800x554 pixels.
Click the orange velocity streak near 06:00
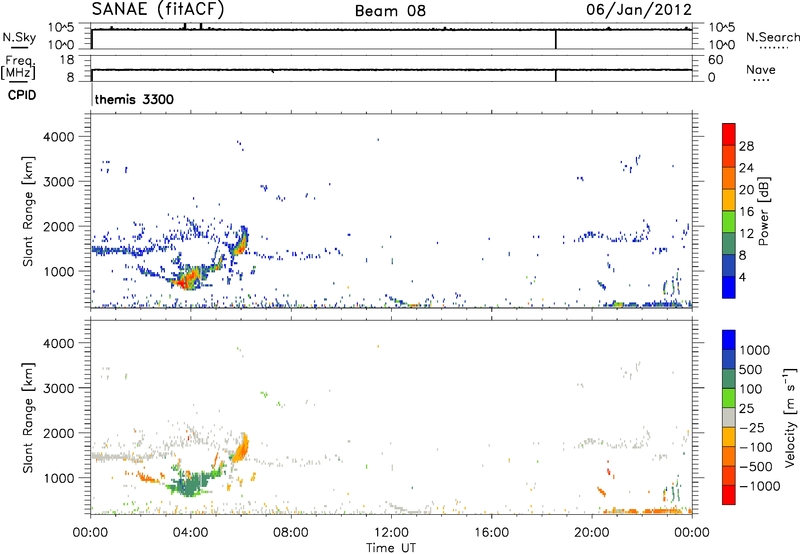tap(241, 448)
